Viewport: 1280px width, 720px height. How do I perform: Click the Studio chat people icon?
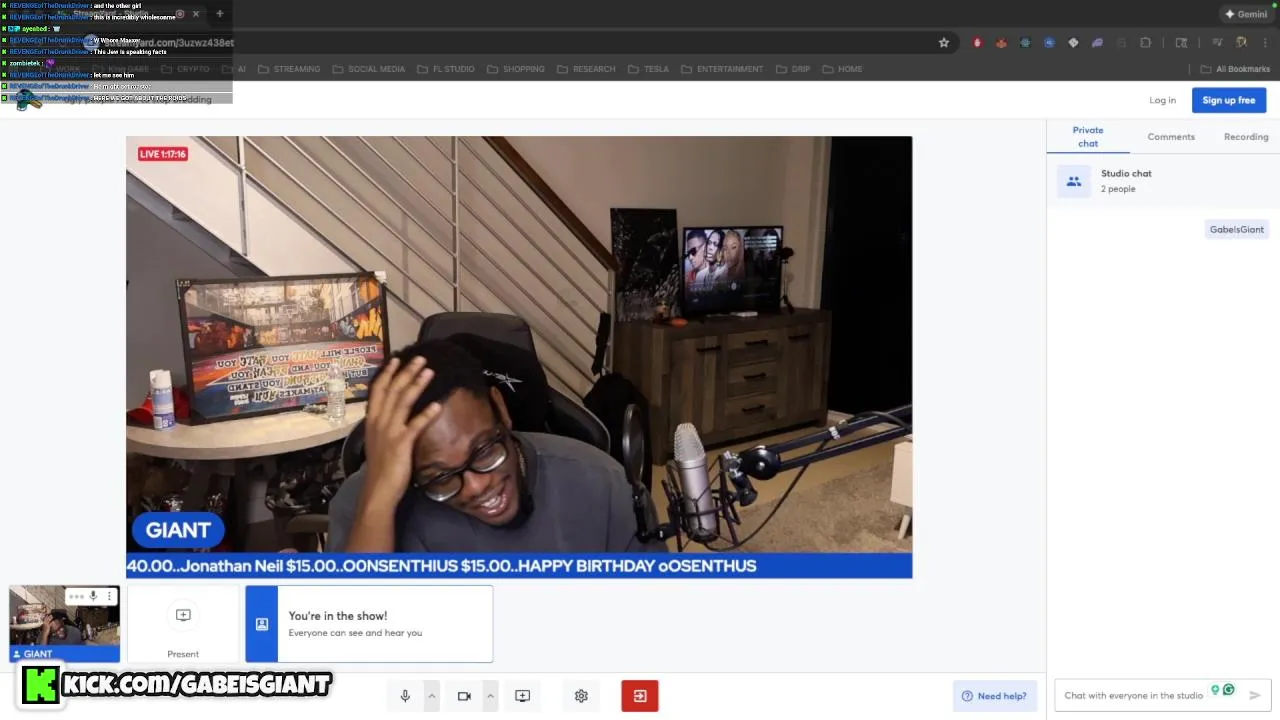[x=1074, y=181]
